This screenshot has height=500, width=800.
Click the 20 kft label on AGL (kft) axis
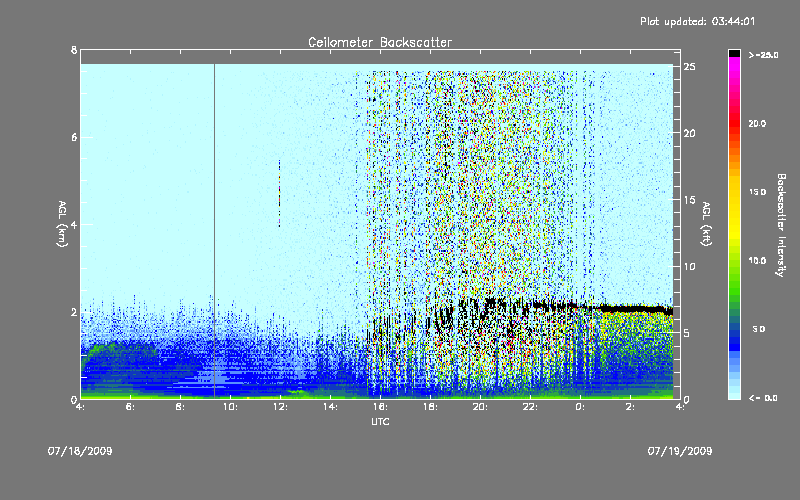(x=689, y=133)
